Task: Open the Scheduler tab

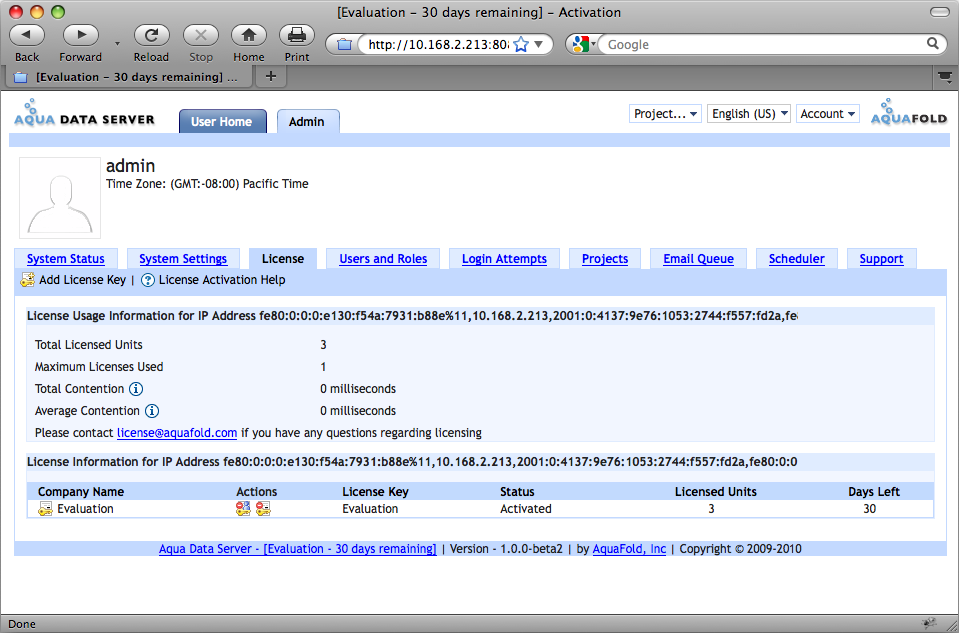Action: coord(796,259)
